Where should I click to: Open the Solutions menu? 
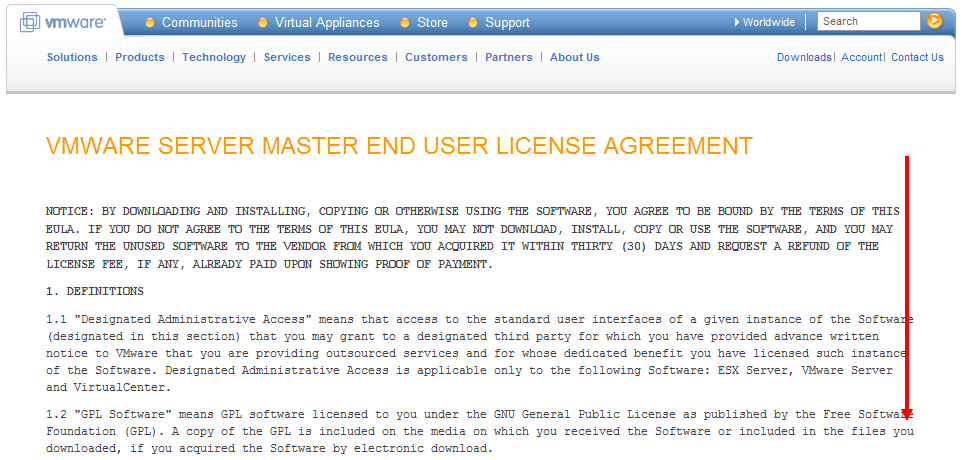(x=72, y=57)
